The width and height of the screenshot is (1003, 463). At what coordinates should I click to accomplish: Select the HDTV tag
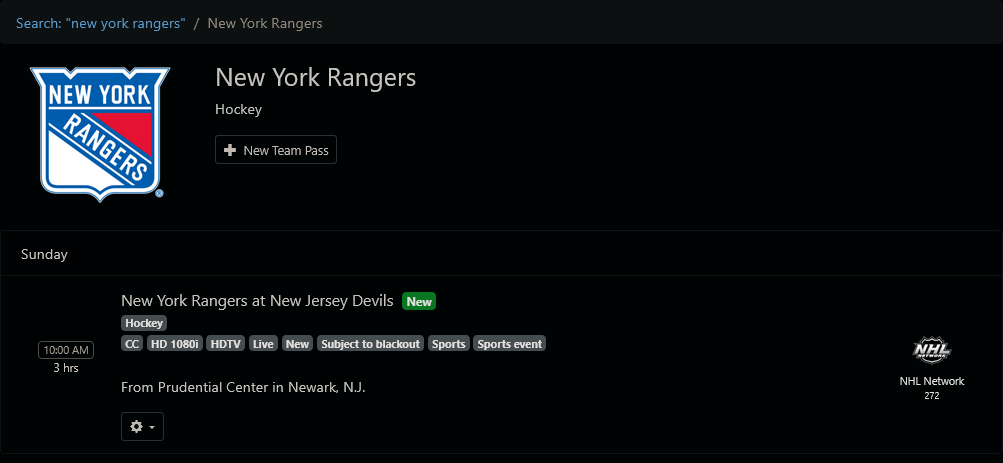[x=226, y=344]
